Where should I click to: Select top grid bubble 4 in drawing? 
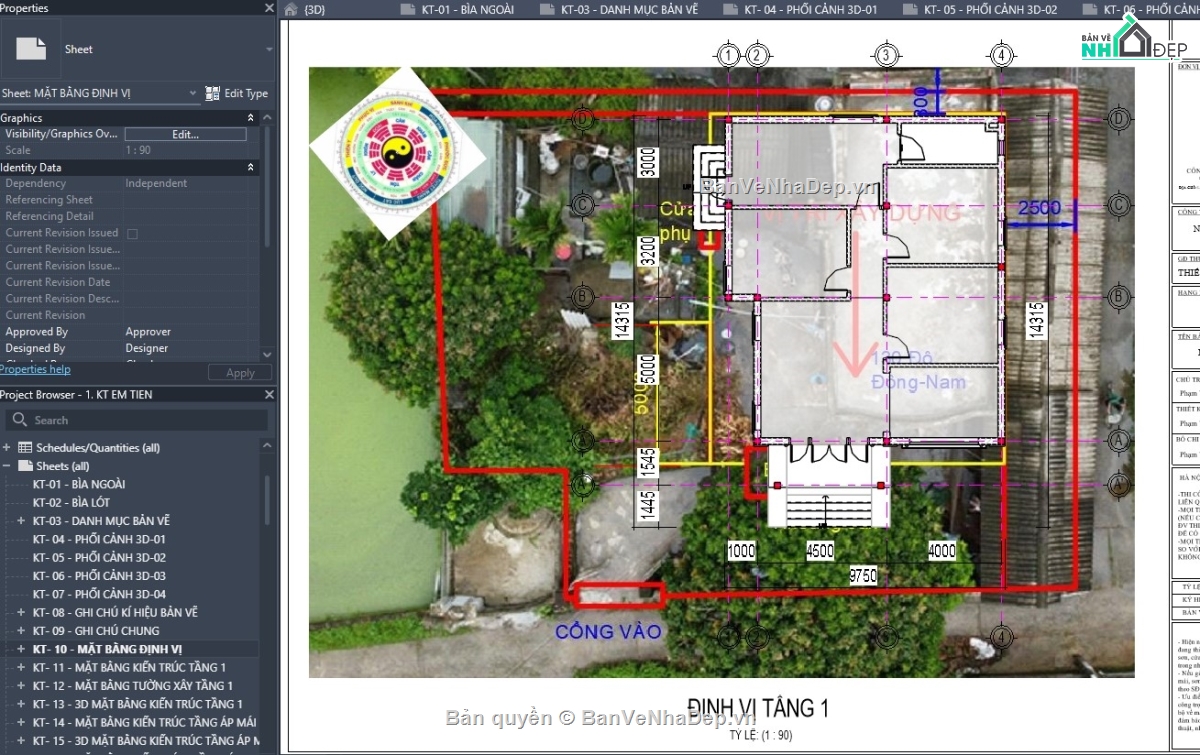coord(1002,54)
